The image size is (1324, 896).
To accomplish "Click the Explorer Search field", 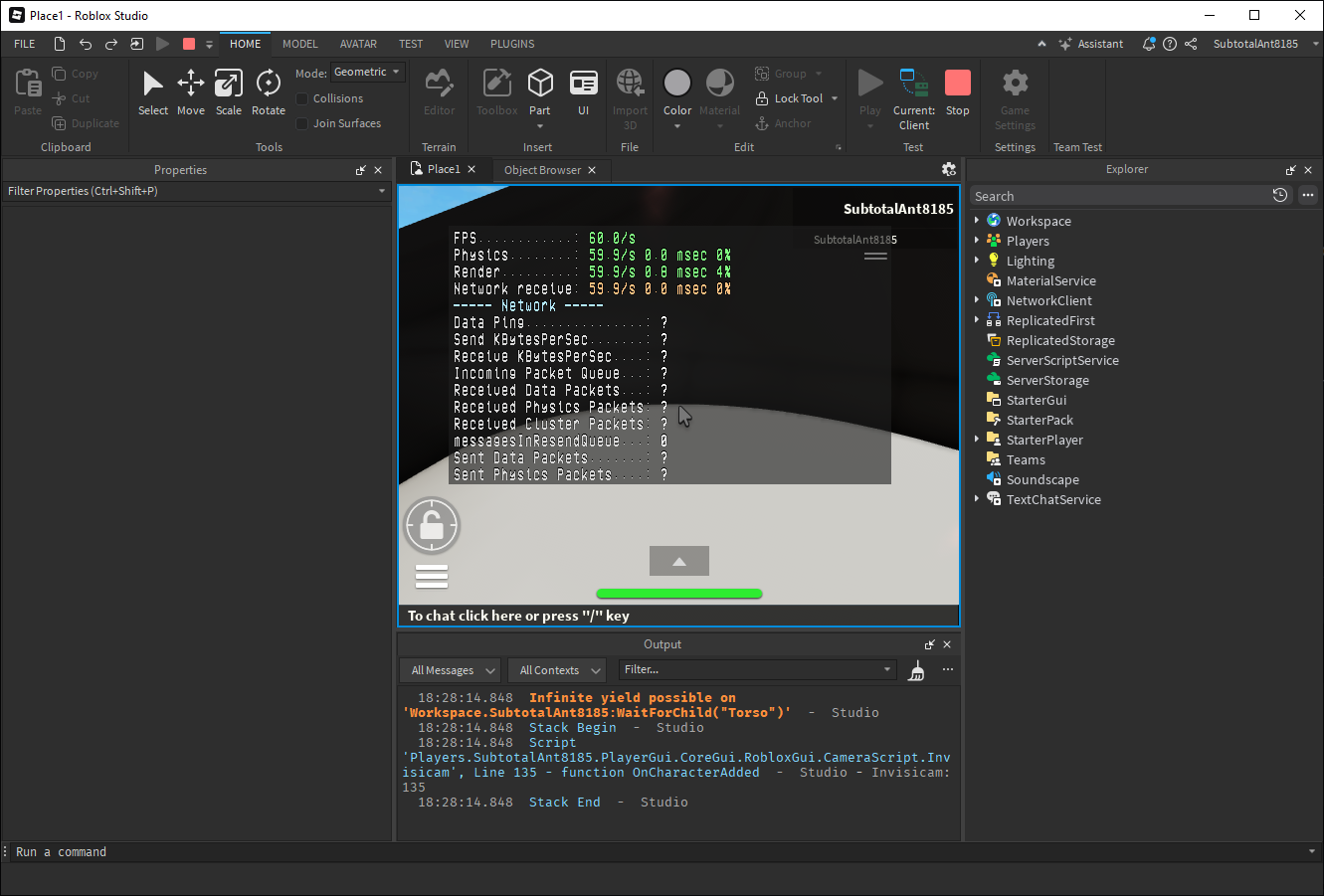I will click(1119, 196).
